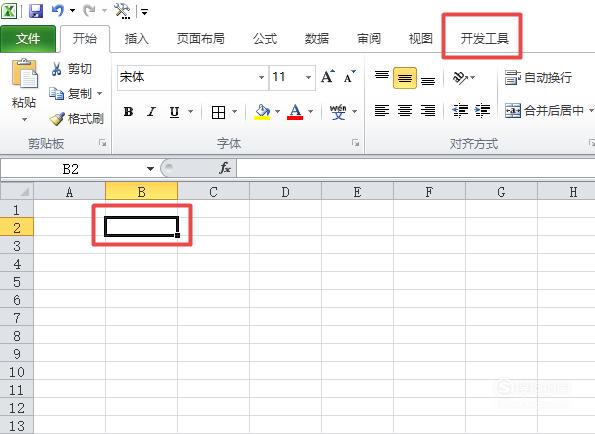Click the Paste (粘贴) clipboard icon
The width and height of the screenshot is (595, 434).
click(x=25, y=74)
